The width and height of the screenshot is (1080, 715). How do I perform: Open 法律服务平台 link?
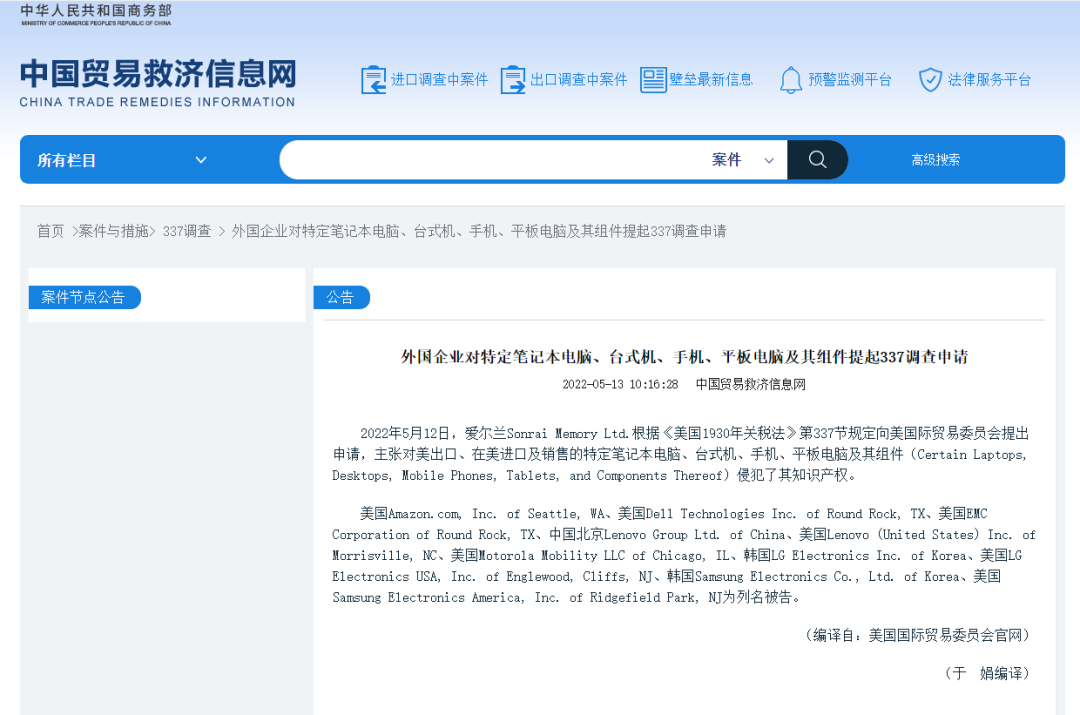[989, 80]
